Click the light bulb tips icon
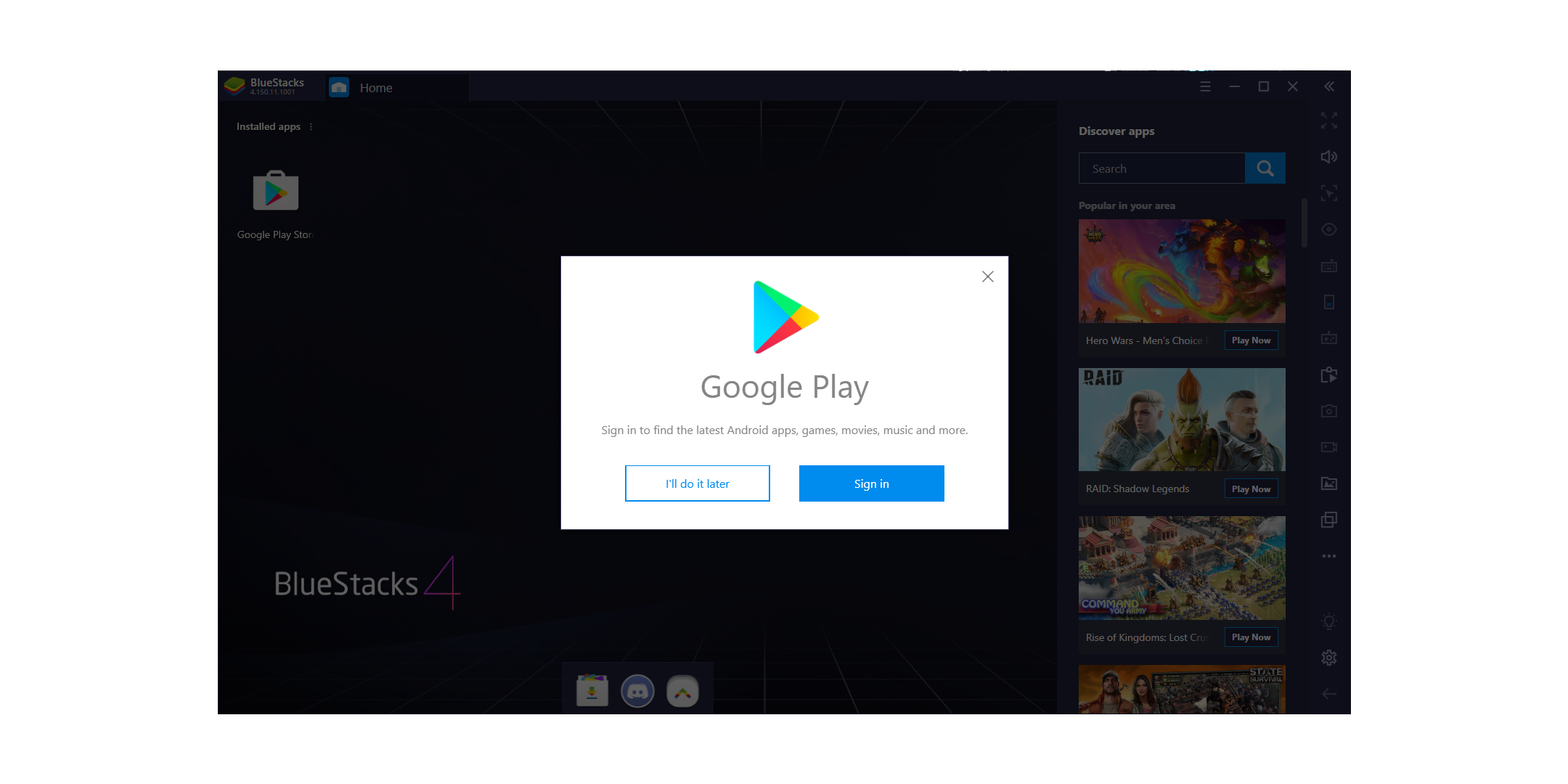Viewport: 1568px width, 784px height. (x=1328, y=621)
